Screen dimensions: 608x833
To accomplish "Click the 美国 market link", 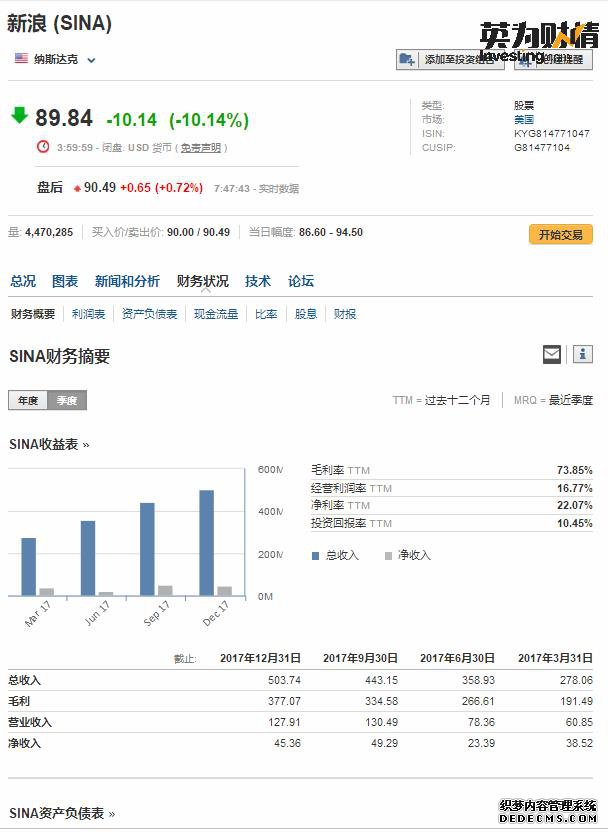I will [523, 120].
